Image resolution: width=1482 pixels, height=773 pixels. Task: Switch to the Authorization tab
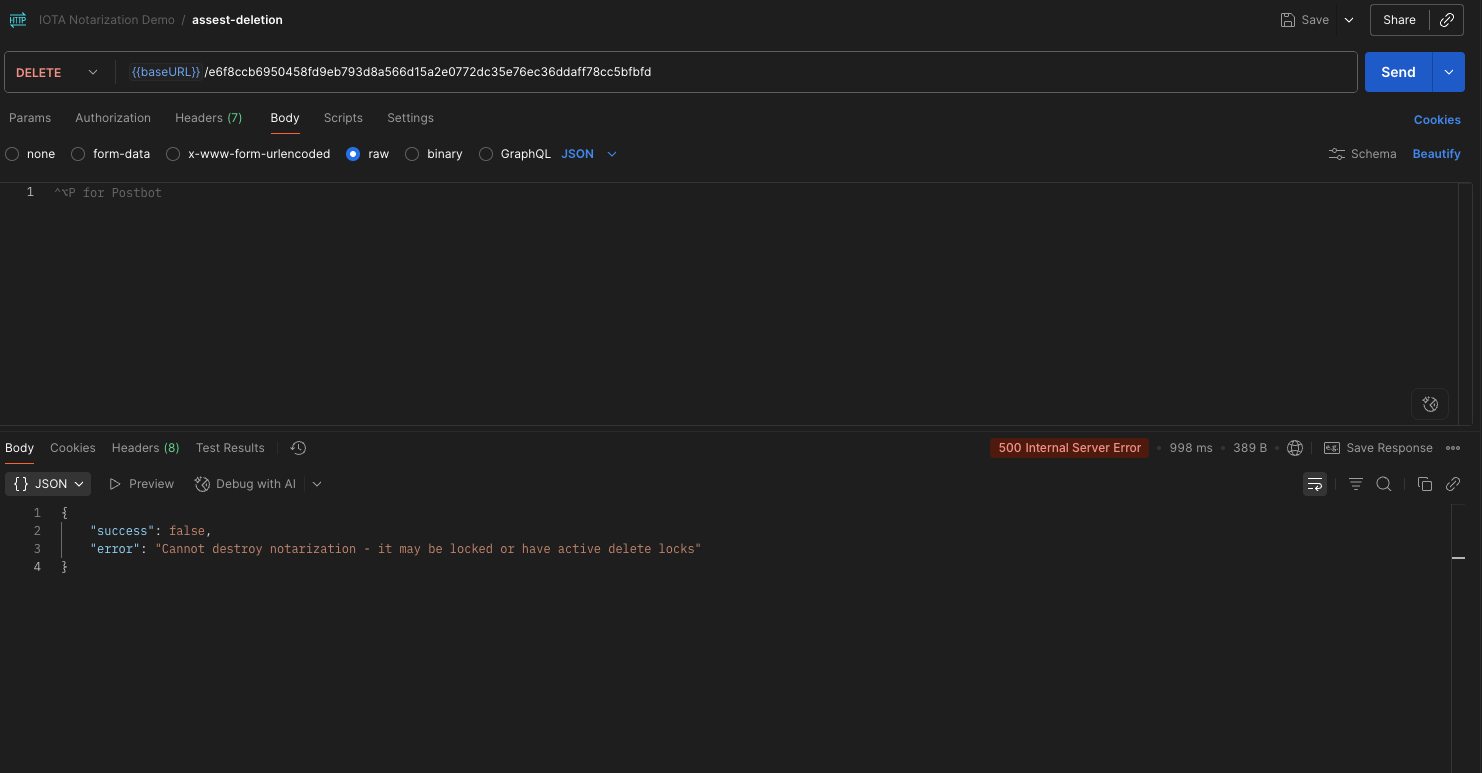click(112, 117)
